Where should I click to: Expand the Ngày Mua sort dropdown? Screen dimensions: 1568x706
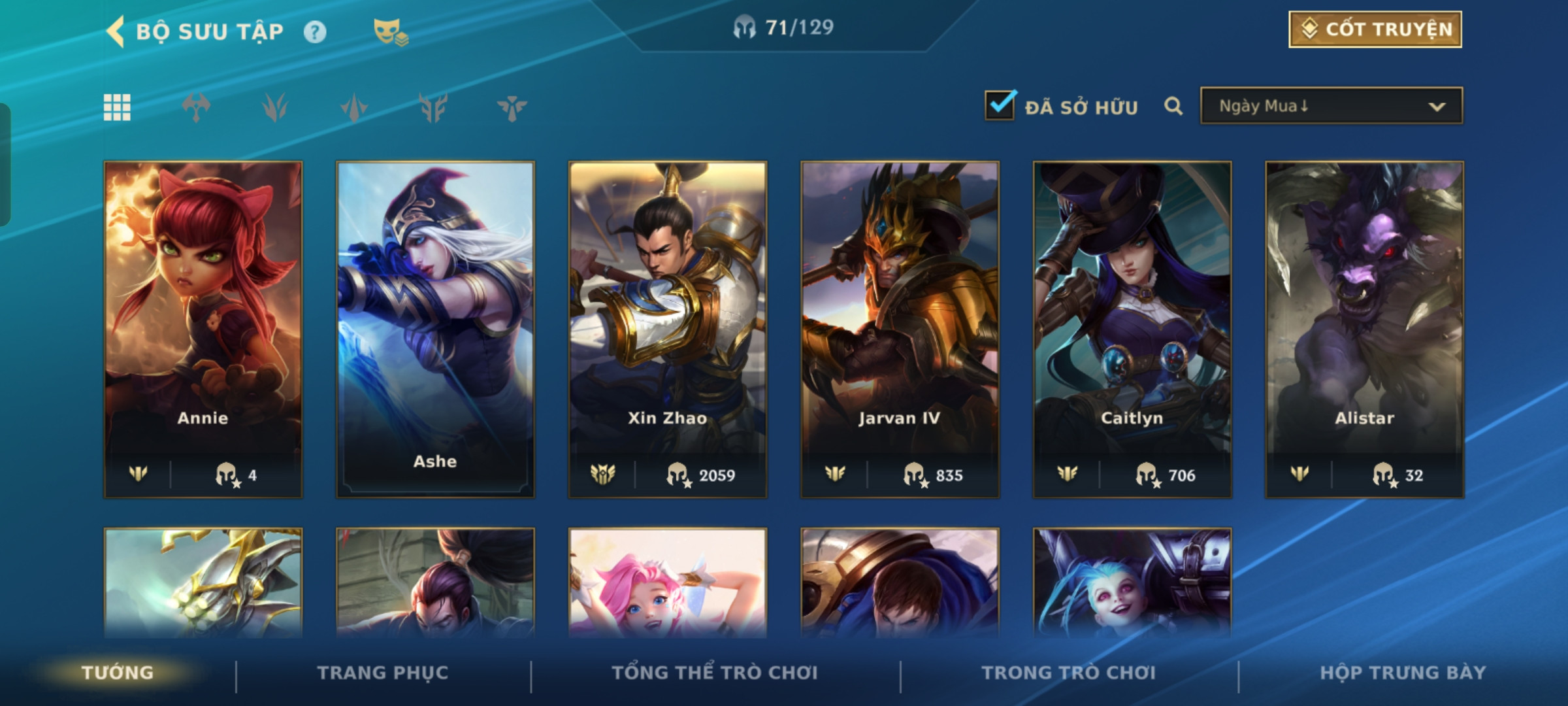point(1331,106)
